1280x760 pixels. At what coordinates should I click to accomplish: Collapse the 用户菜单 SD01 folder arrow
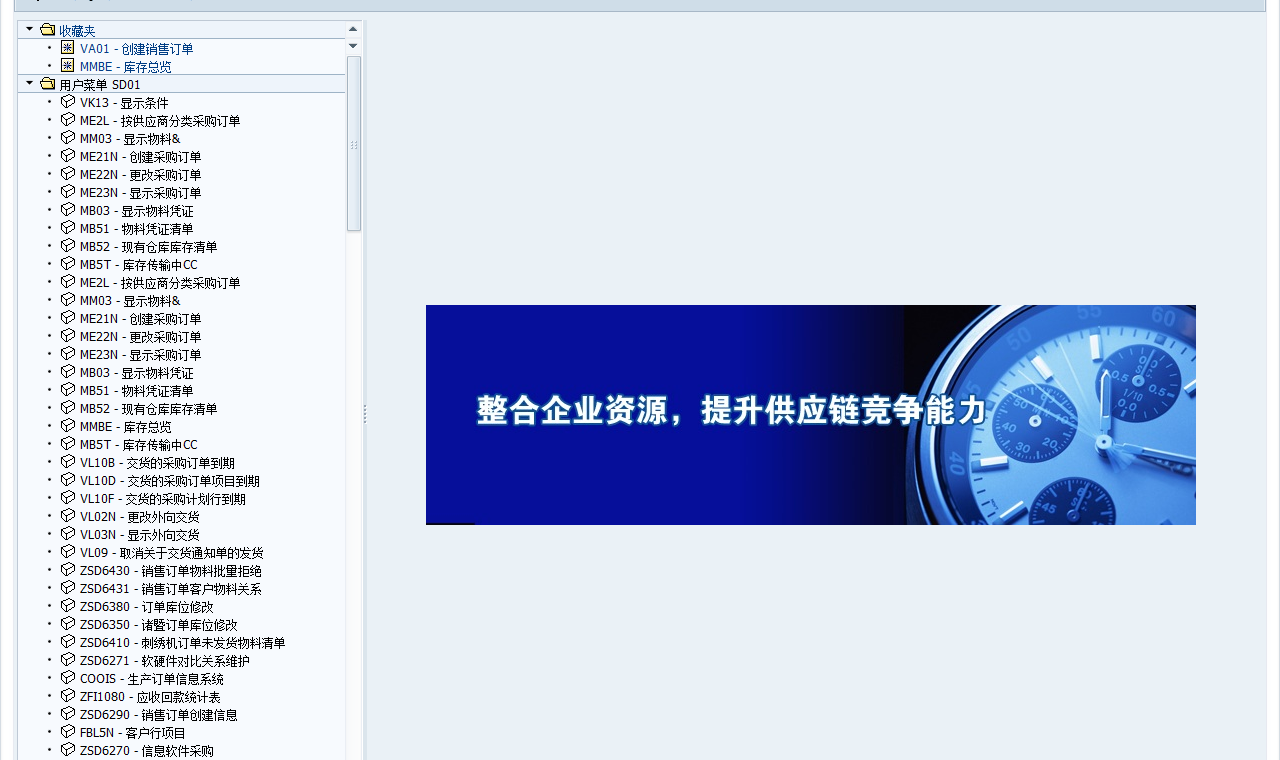pos(29,83)
